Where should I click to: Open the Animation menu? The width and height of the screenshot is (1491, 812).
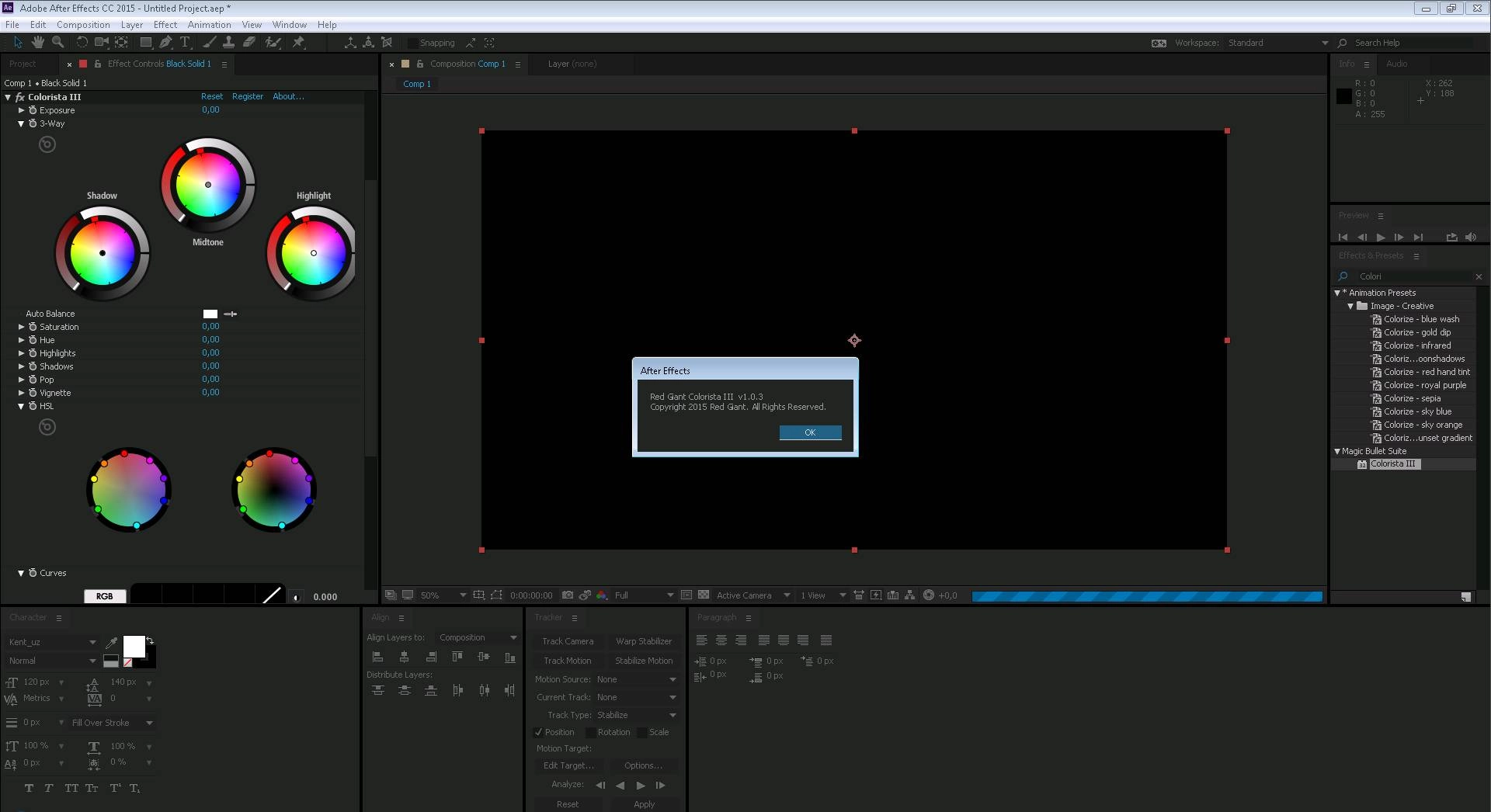click(x=209, y=24)
